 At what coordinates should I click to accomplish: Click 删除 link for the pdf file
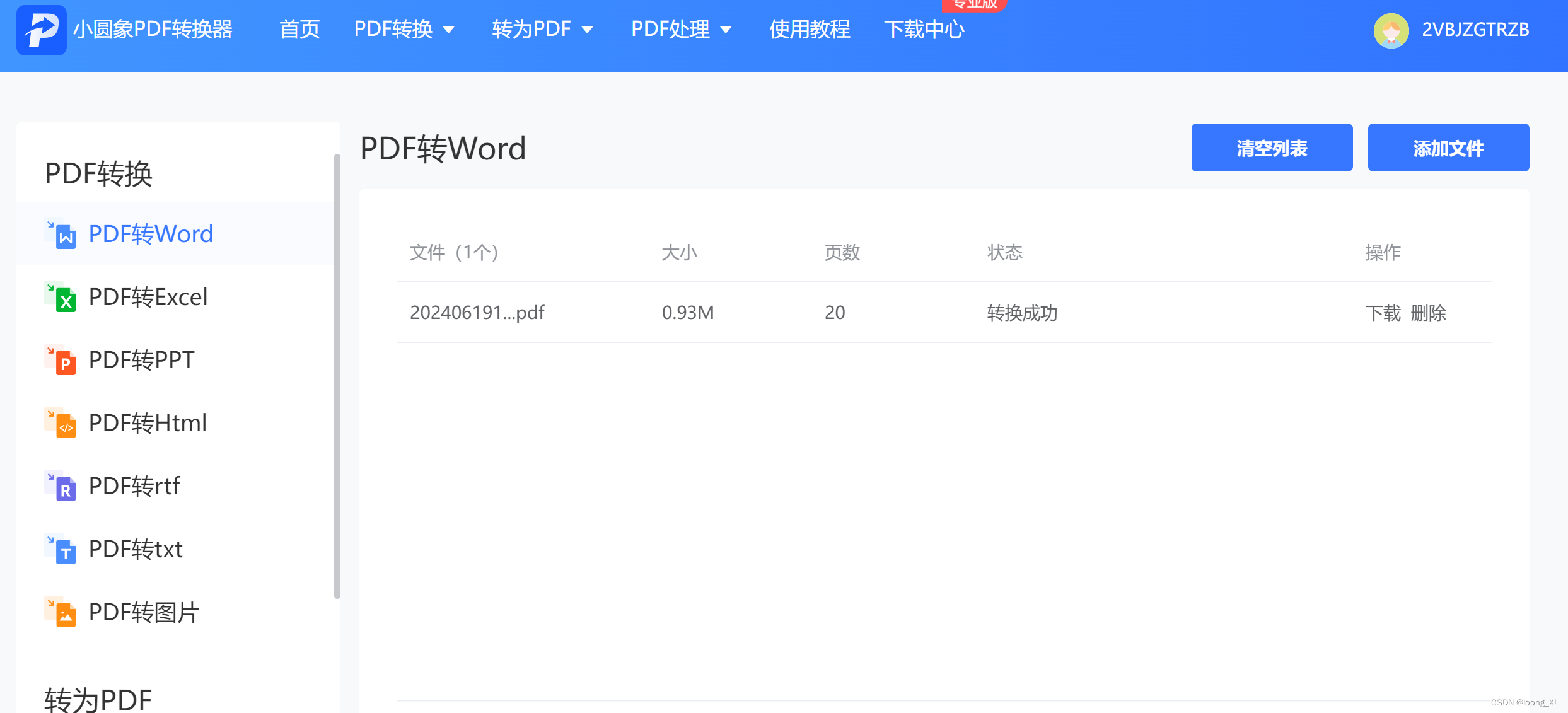pyautogui.click(x=1428, y=313)
